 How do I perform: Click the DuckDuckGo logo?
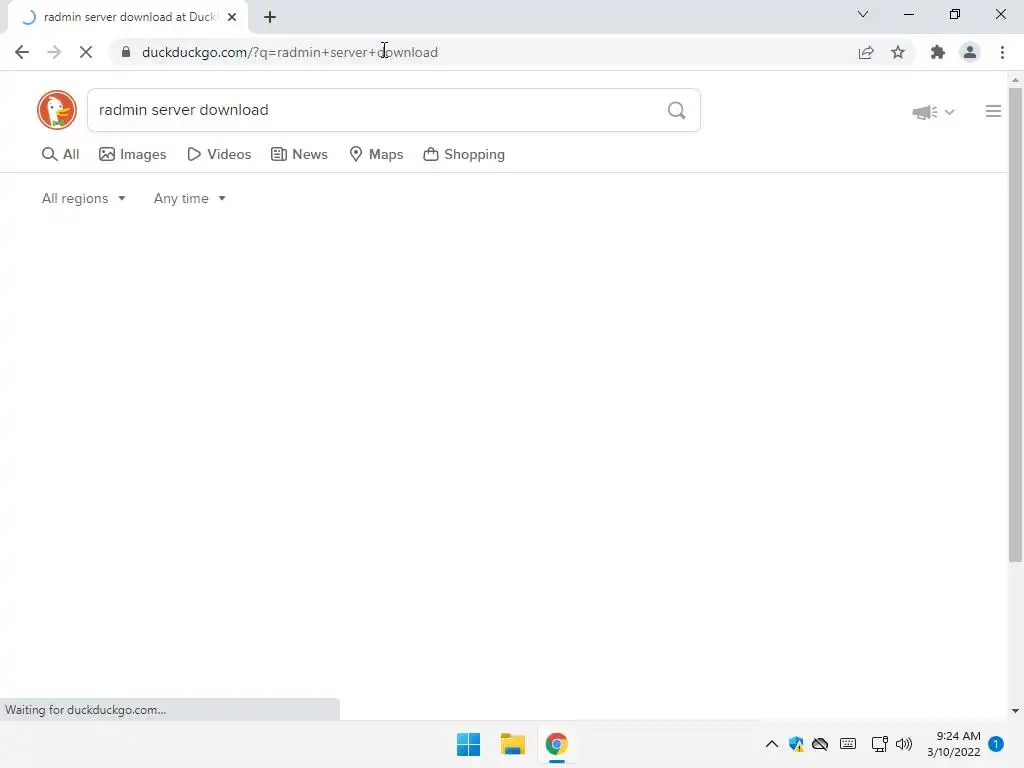click(57, 110)
